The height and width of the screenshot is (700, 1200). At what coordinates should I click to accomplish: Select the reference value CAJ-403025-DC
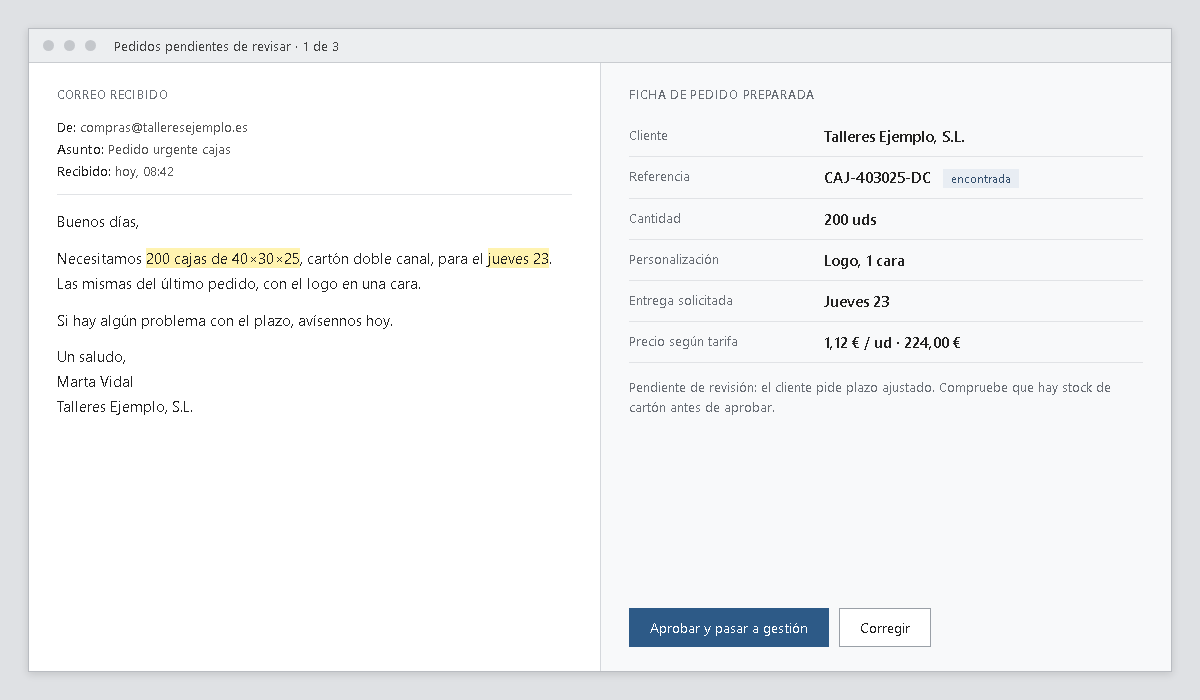[877, 178]
